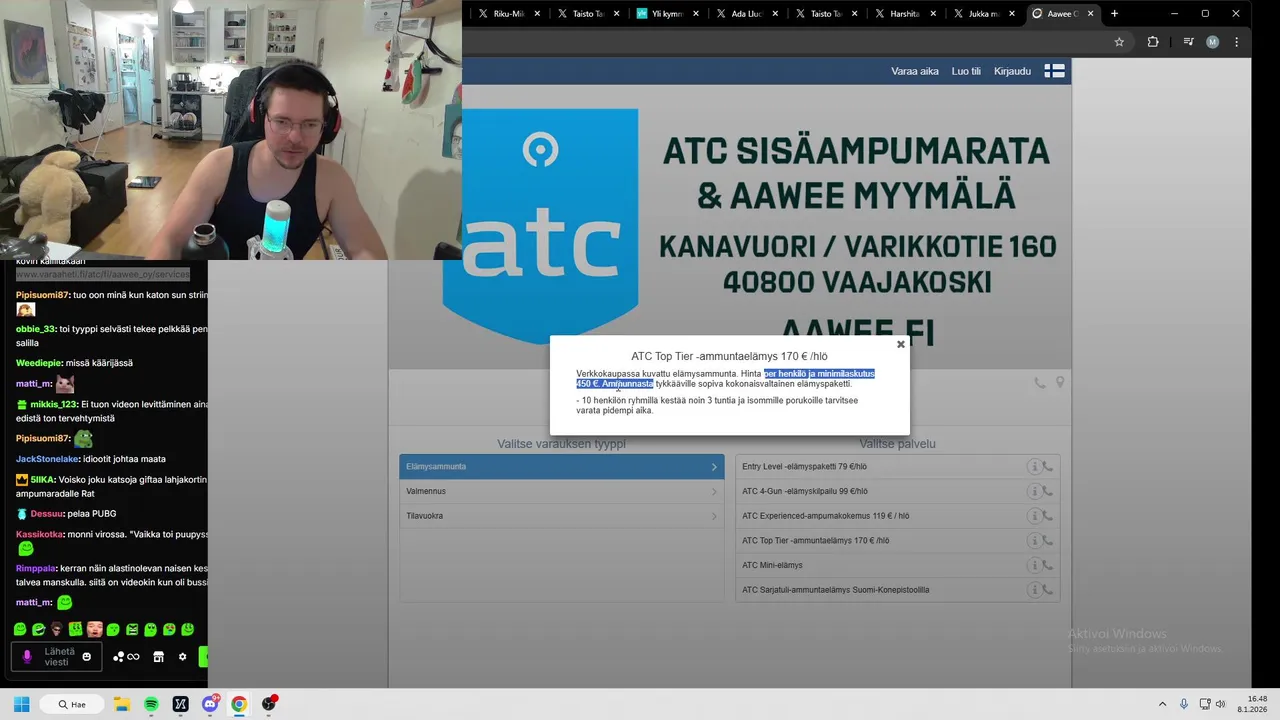Screen dimensions: 1280x720
Task: Click username JackStonelake in chat
Action: (47, 459)
